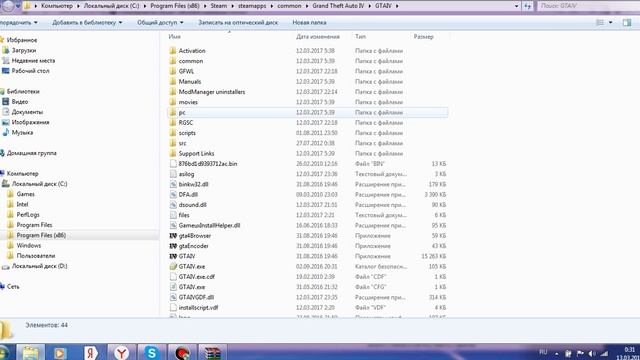Open Общий доступ dropdown
The image size is (640, 360).
pos(160,22)
